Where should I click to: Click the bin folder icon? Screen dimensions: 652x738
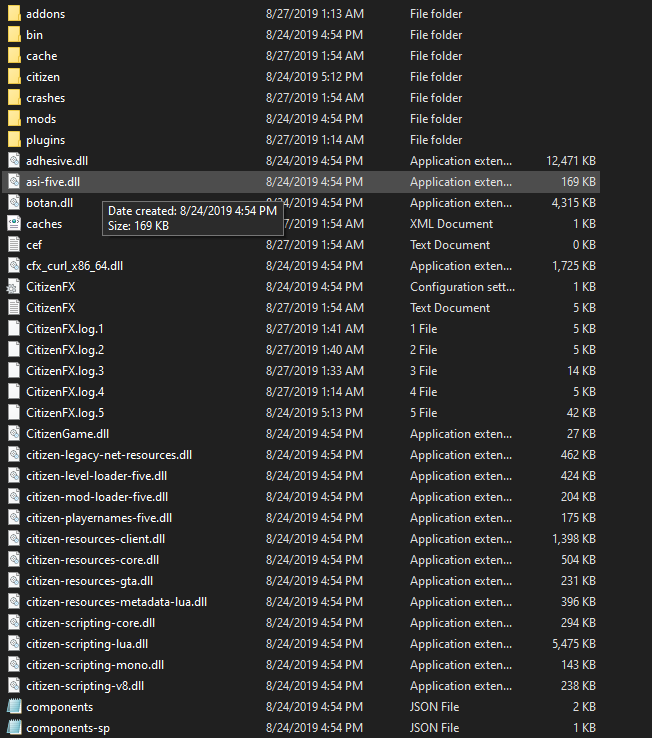tap(14, 35)
